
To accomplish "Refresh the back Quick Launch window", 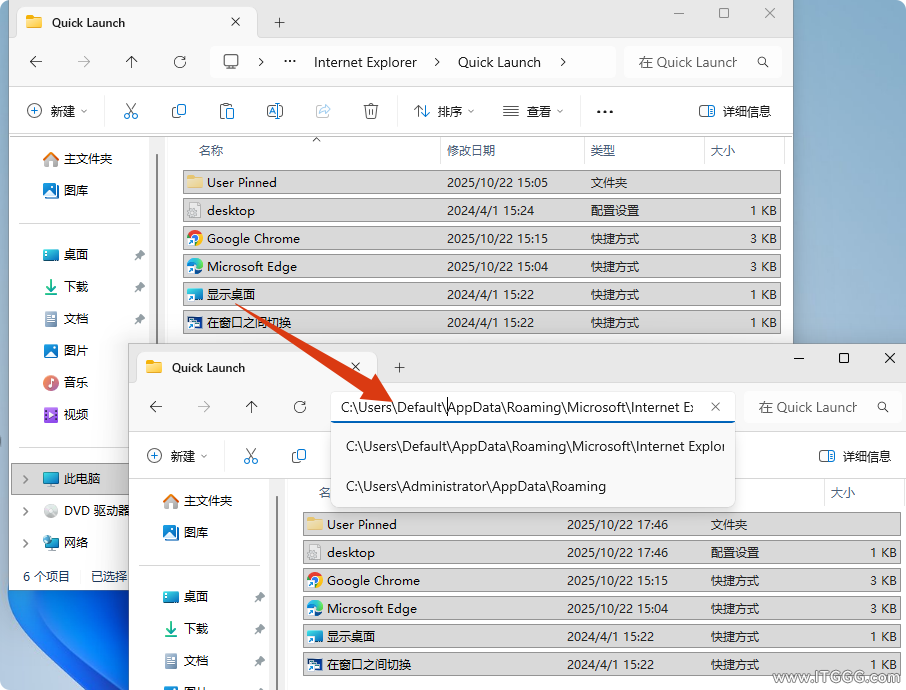I will 180,62.
